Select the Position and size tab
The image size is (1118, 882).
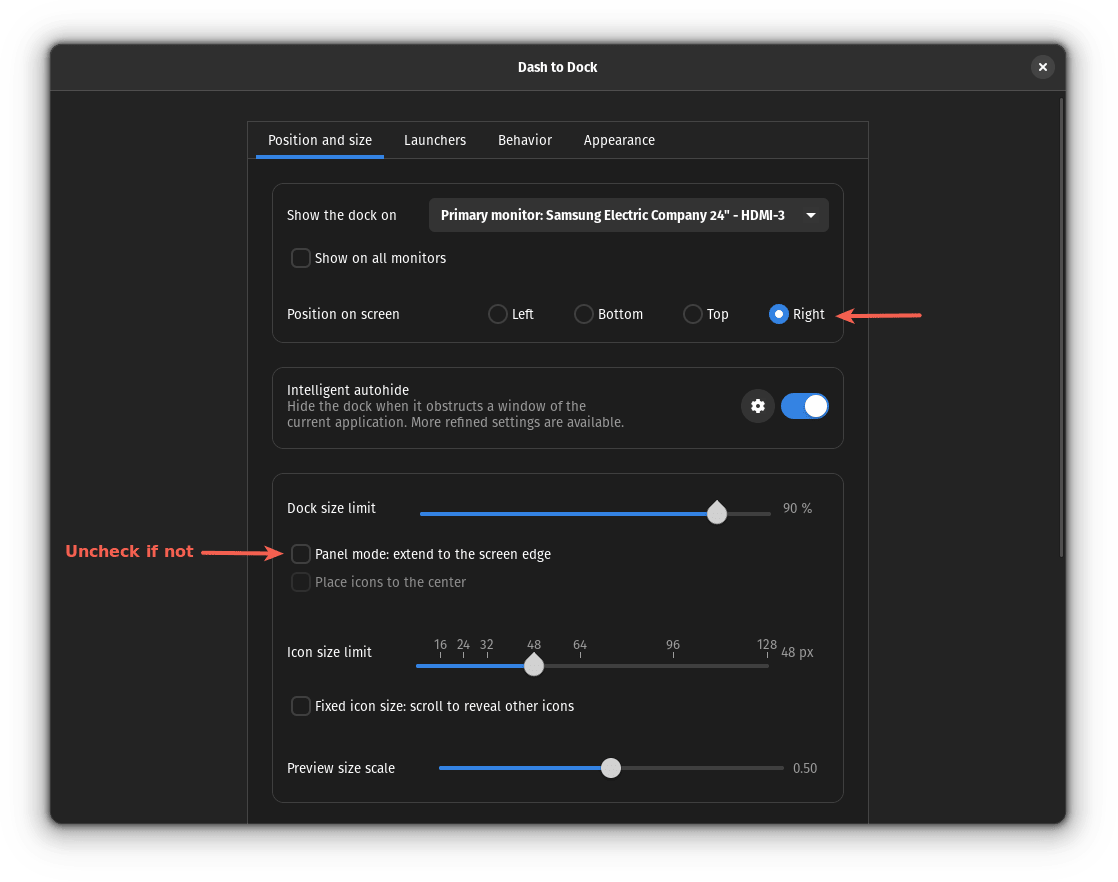pos(320,140)
